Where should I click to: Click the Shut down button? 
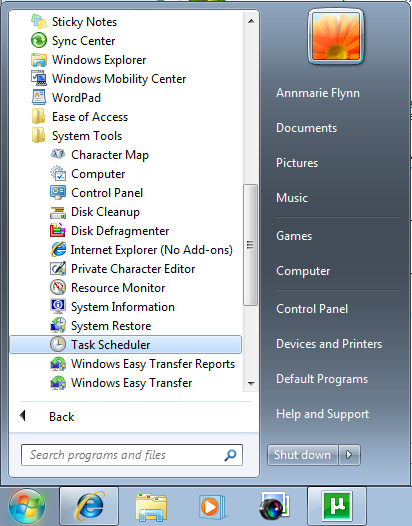pyautogui.click(x=303, y=455)
